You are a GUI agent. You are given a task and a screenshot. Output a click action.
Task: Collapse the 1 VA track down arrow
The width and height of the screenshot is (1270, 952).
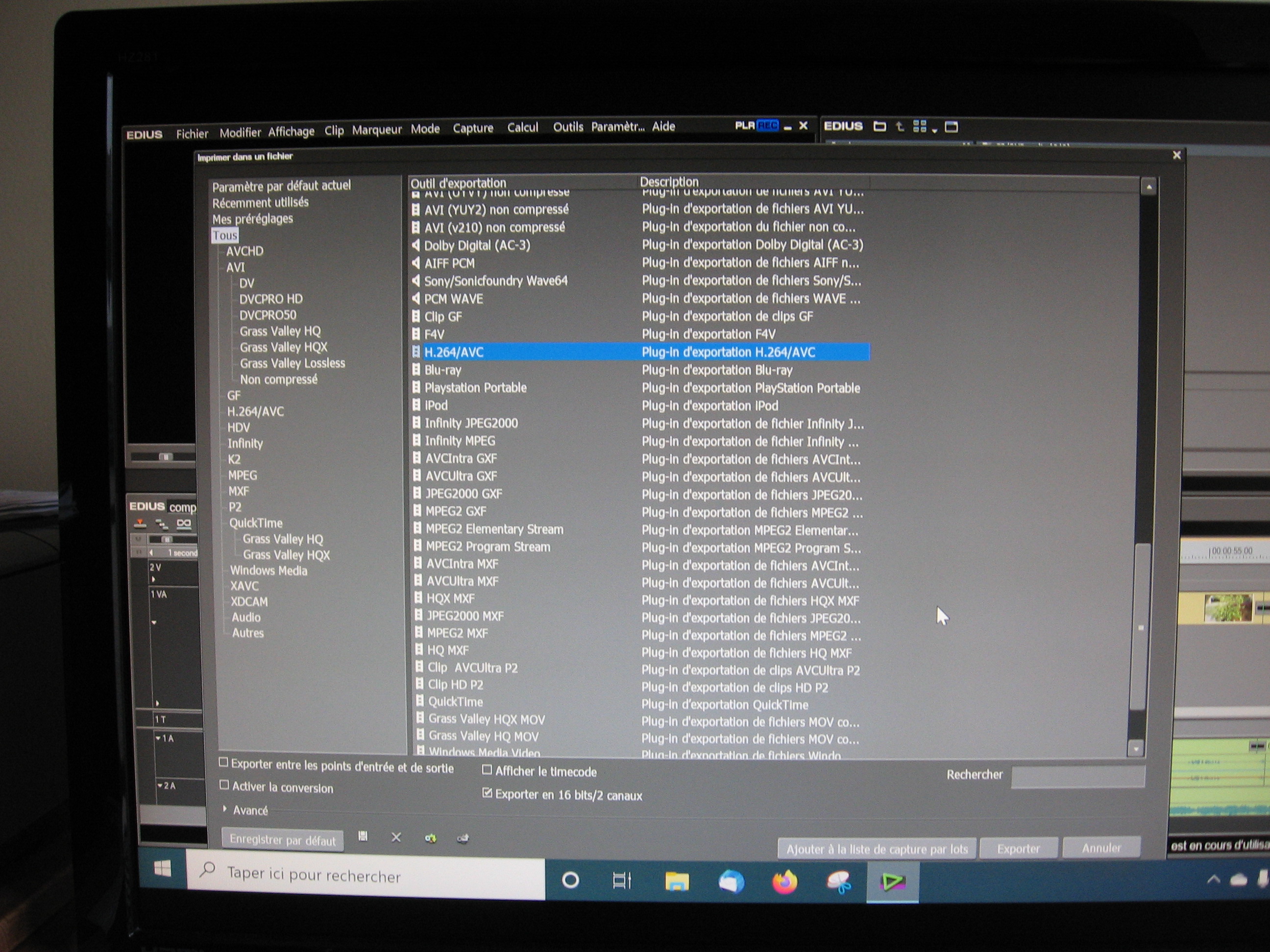click(154, 622)
